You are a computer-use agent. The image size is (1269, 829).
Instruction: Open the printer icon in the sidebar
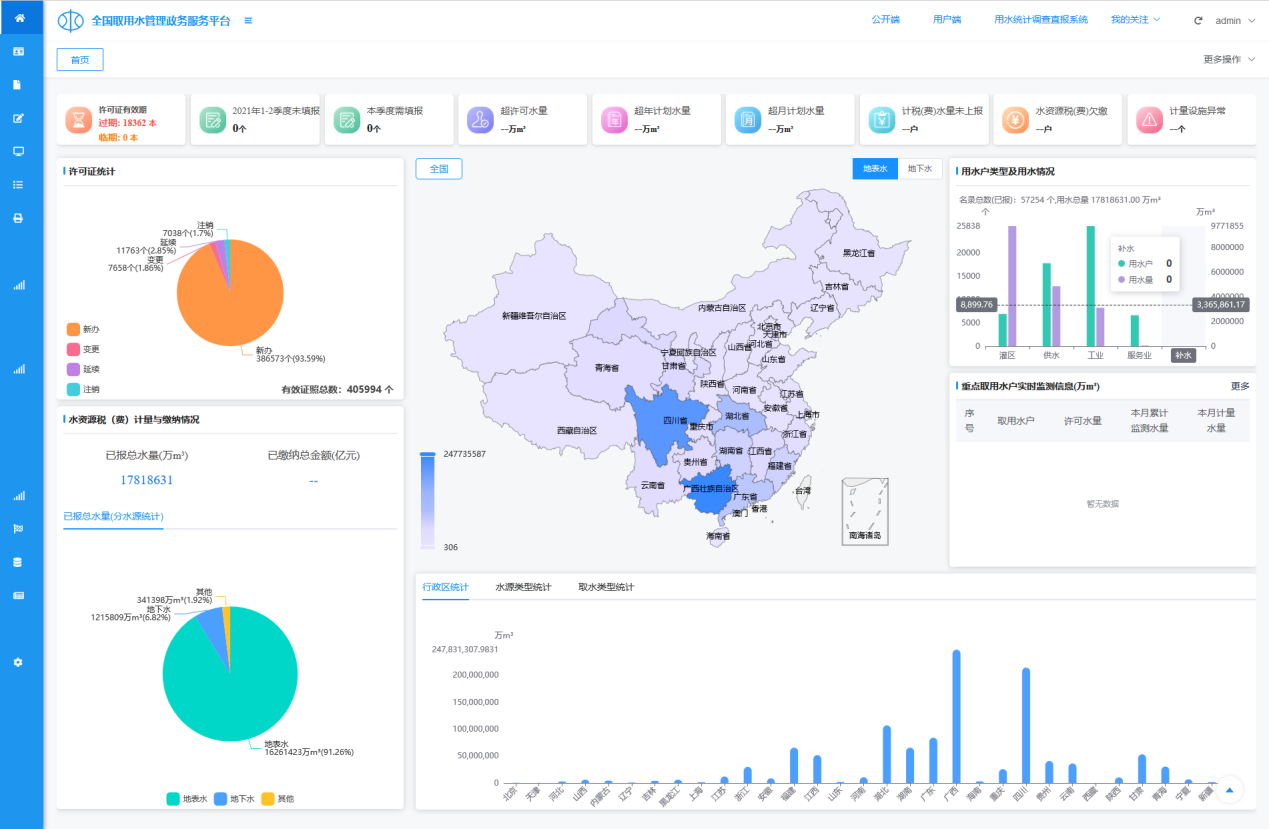point(18,218)
